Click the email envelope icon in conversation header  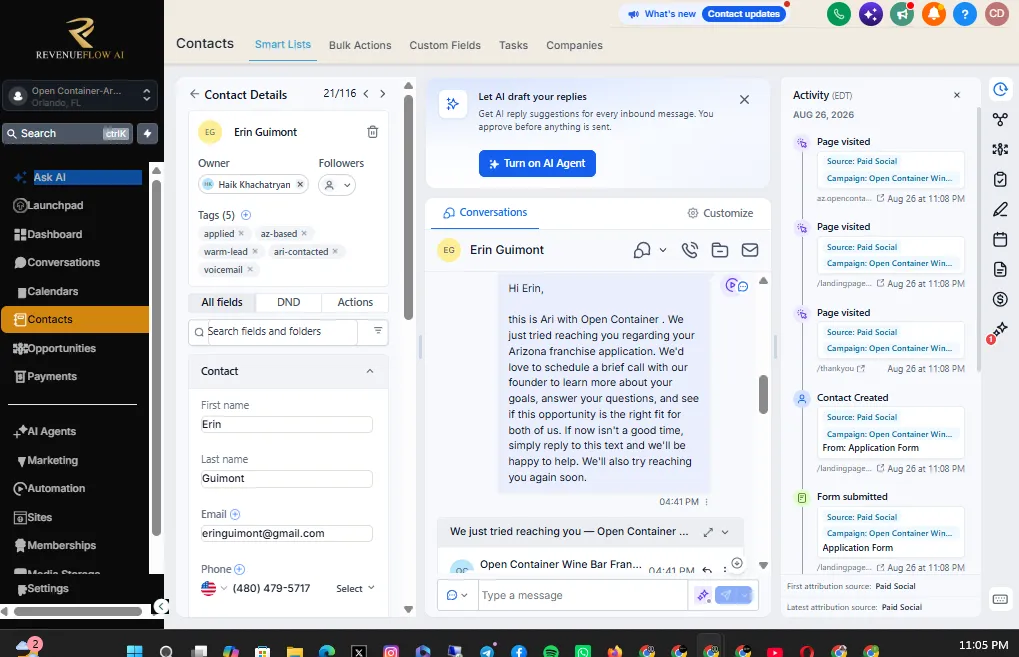coord(750,250)
